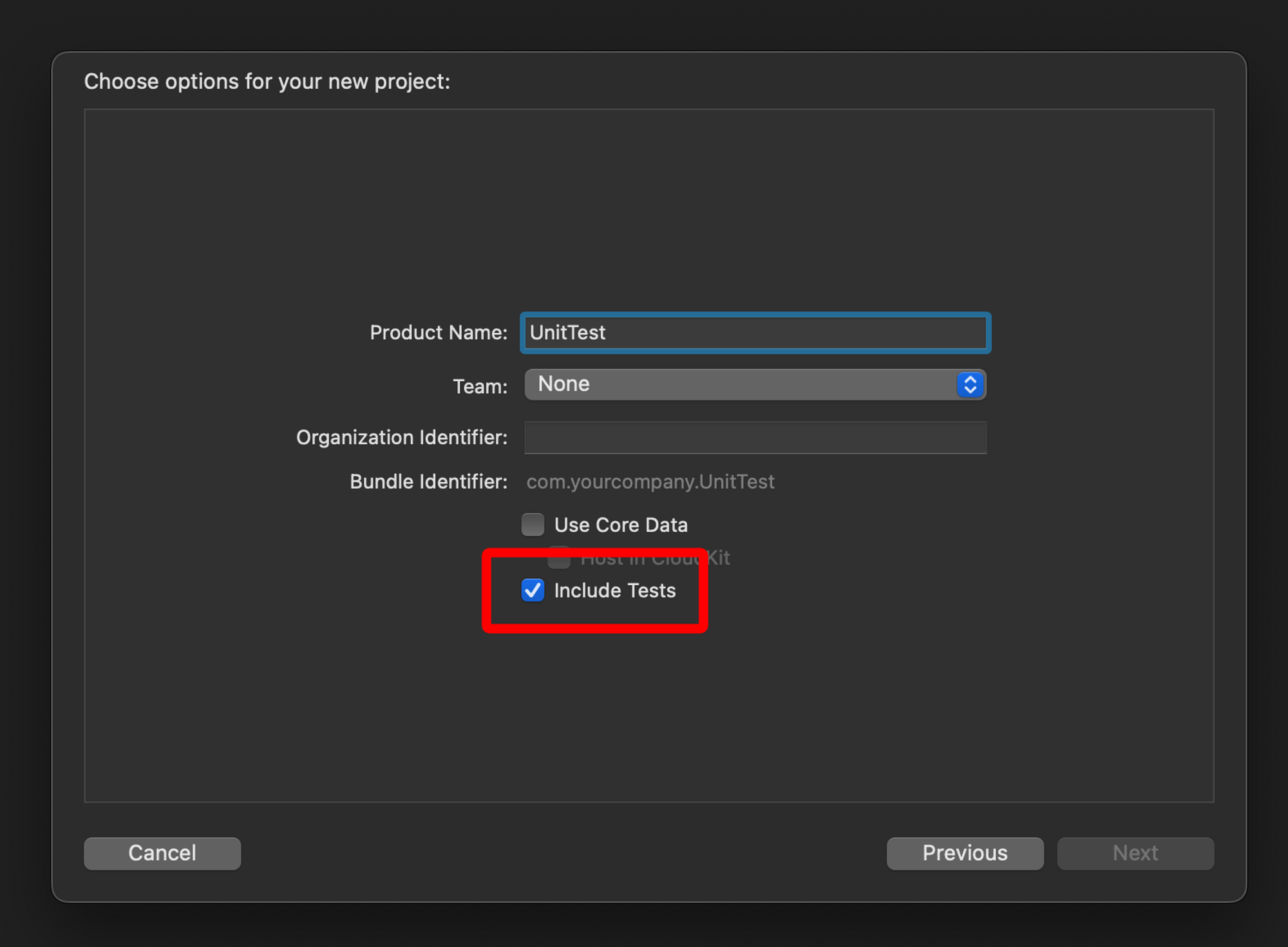
Task: Click the com.yourcompany.UnitTest bundle identifier text
Action: 650,482
